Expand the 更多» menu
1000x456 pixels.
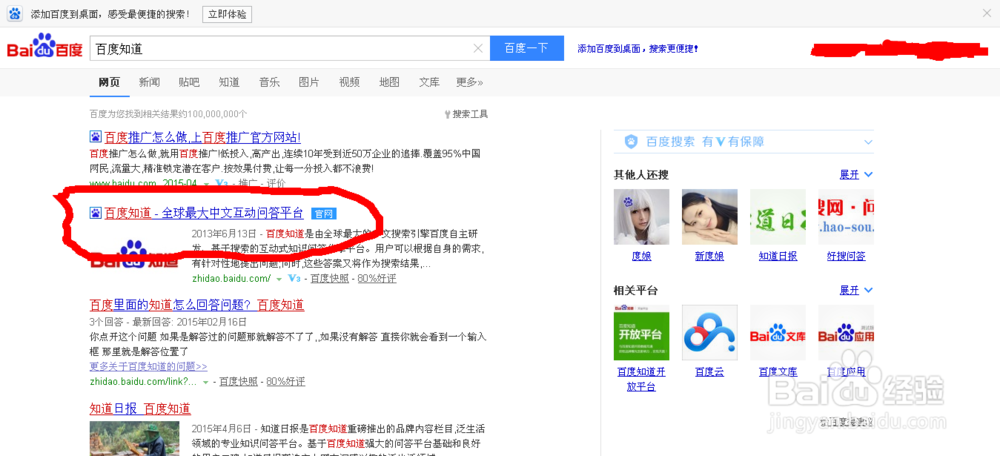tap(469, 82)
